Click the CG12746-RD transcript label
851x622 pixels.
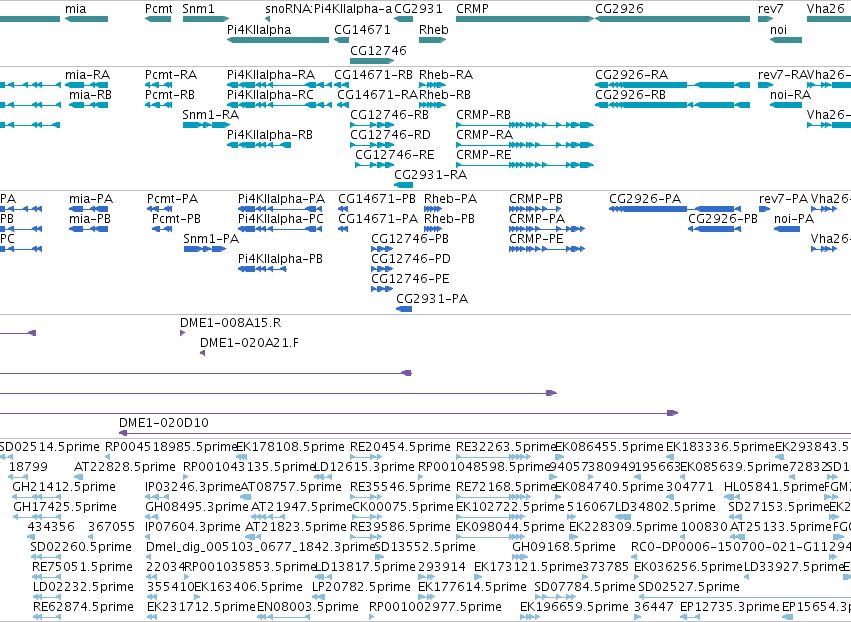click(x=390, y=135)
